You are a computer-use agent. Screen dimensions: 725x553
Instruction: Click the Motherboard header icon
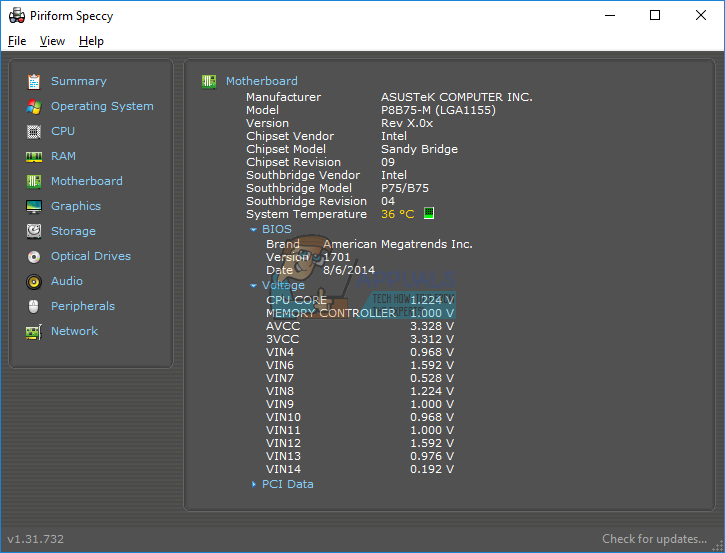(x=209, y=81)
